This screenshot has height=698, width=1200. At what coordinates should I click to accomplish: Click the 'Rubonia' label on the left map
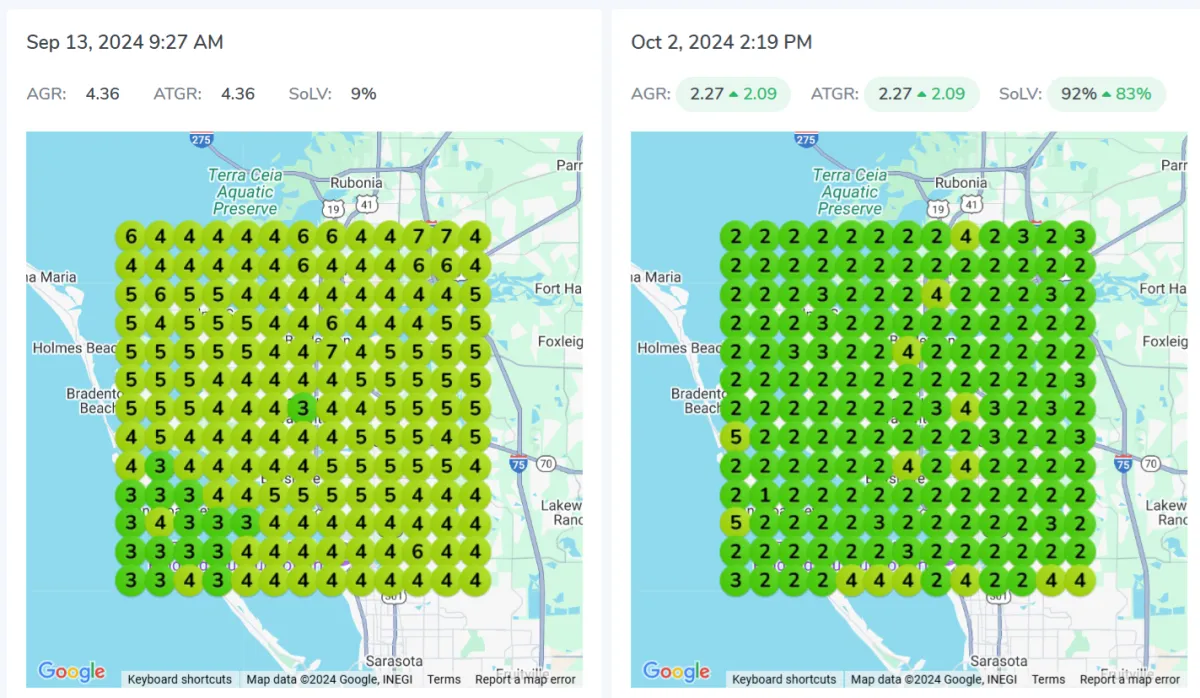(357, 183)
